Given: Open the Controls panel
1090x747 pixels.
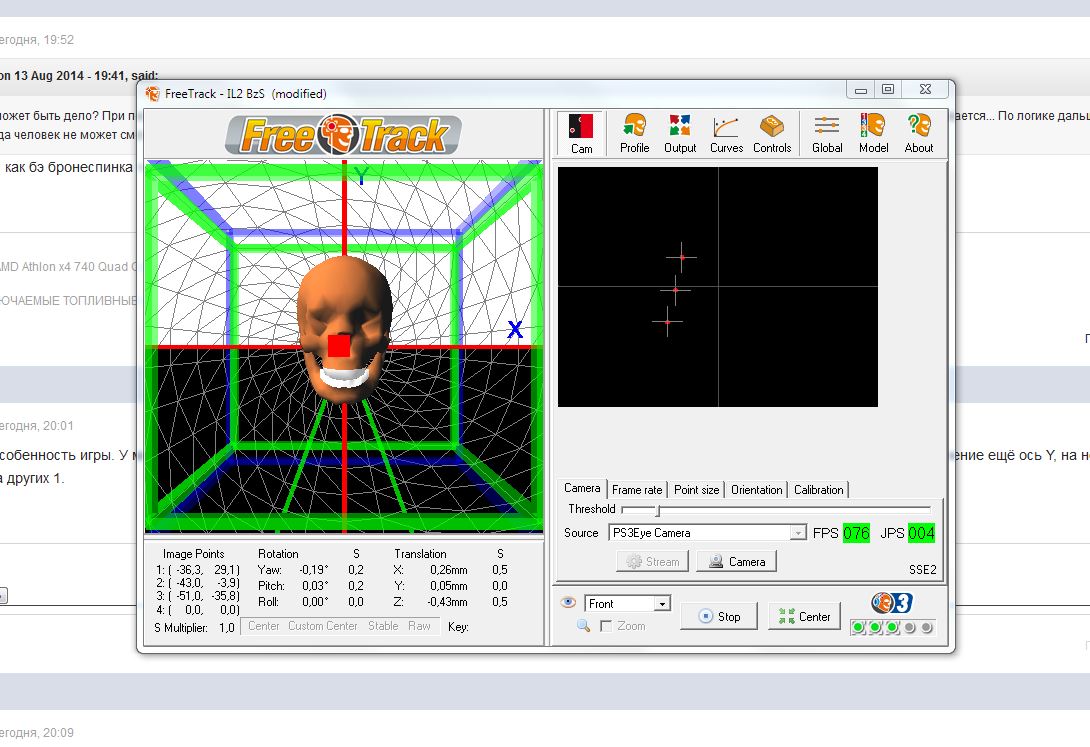Looking at the screenshot, I should pyautogui.click(x=772, y=133).
